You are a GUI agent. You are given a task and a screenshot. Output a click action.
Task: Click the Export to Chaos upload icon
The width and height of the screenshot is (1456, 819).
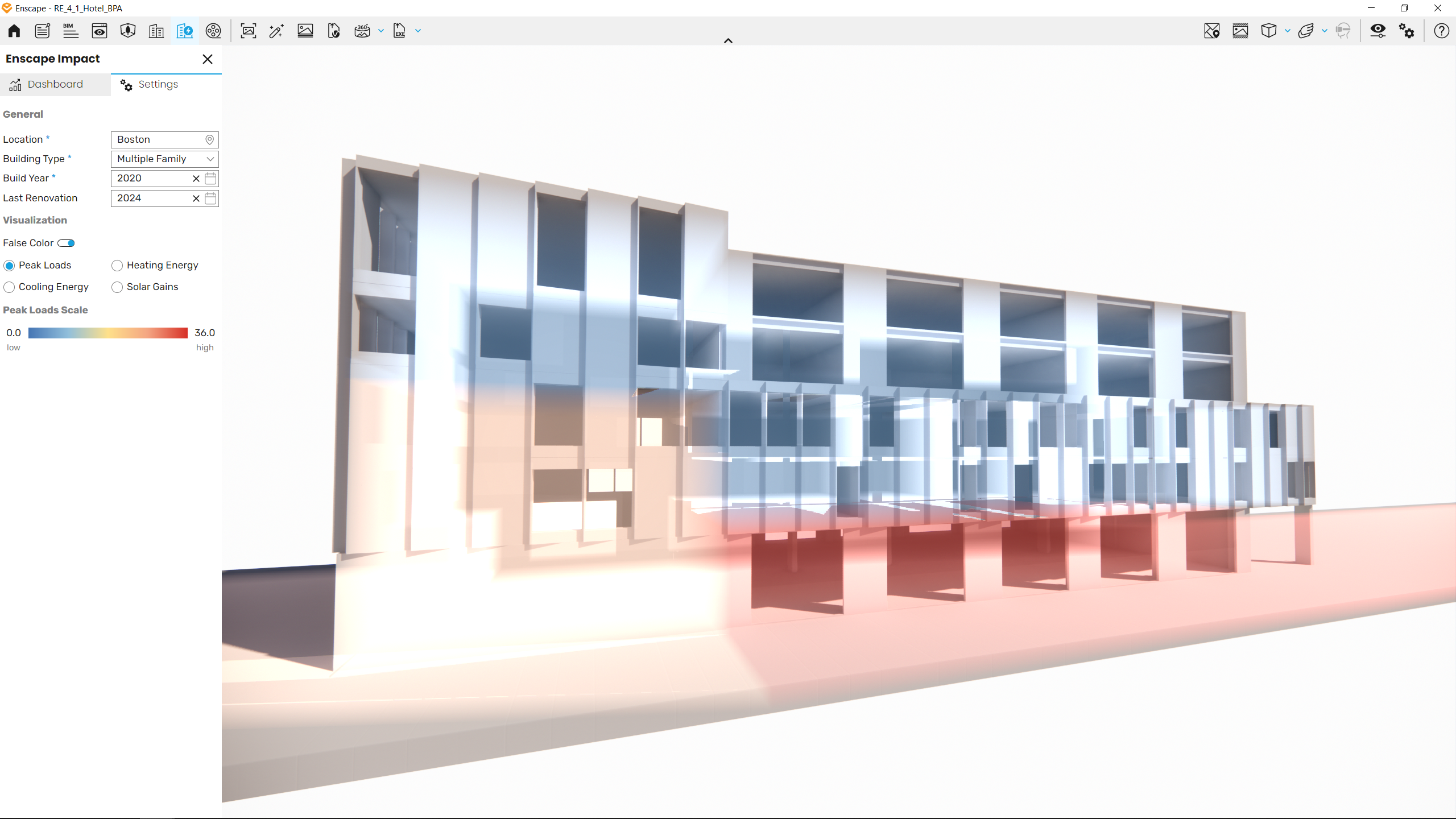pyautogui.click(x=334, y=31)
